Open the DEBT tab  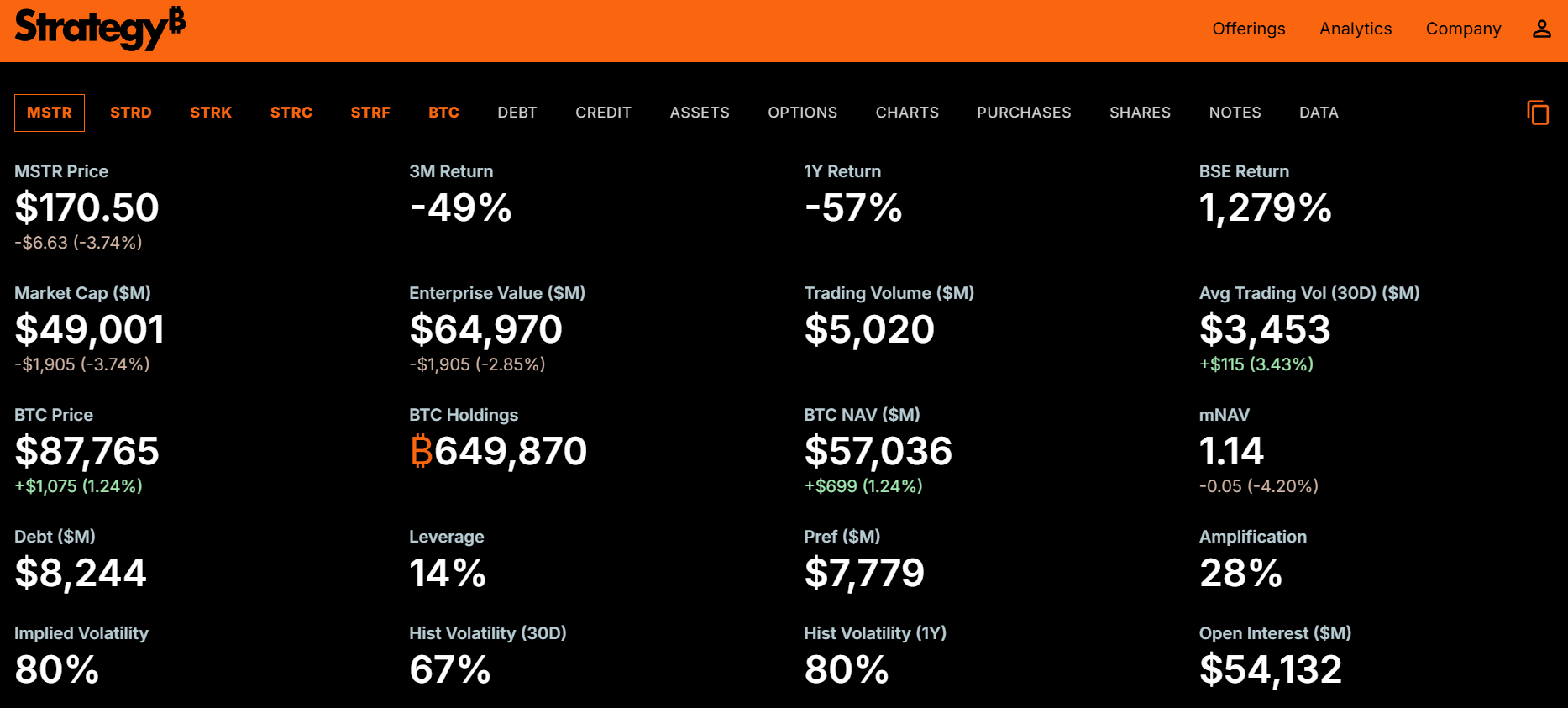coord(517,113)
